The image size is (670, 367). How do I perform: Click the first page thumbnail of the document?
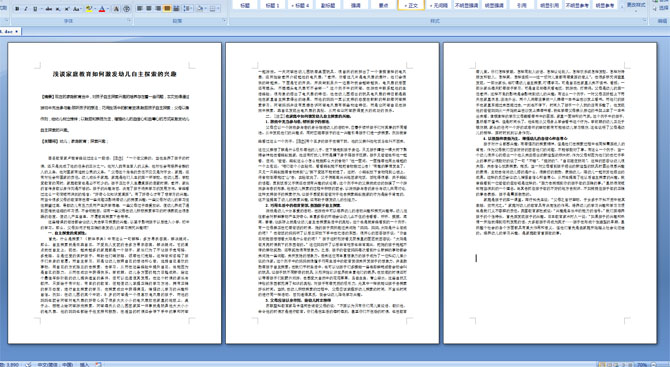pyautogui.click(x=115, y=193)
